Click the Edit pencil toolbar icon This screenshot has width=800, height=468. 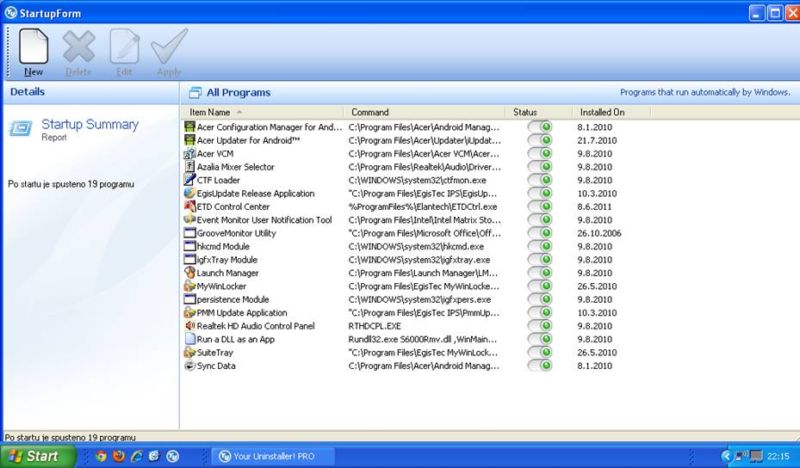coord(124,46)
